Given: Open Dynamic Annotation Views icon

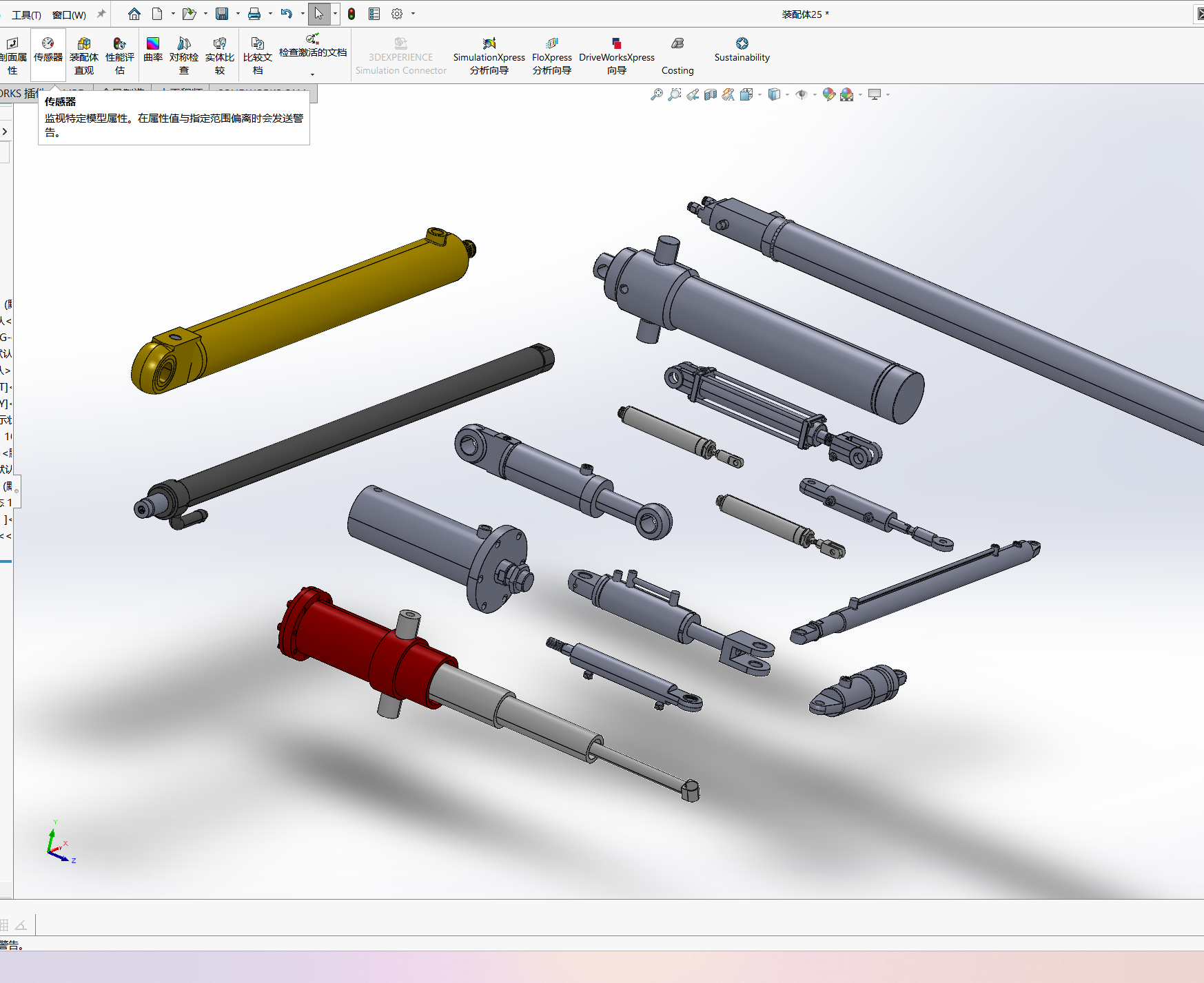Looking at the screenshot, I should [728, 94].
